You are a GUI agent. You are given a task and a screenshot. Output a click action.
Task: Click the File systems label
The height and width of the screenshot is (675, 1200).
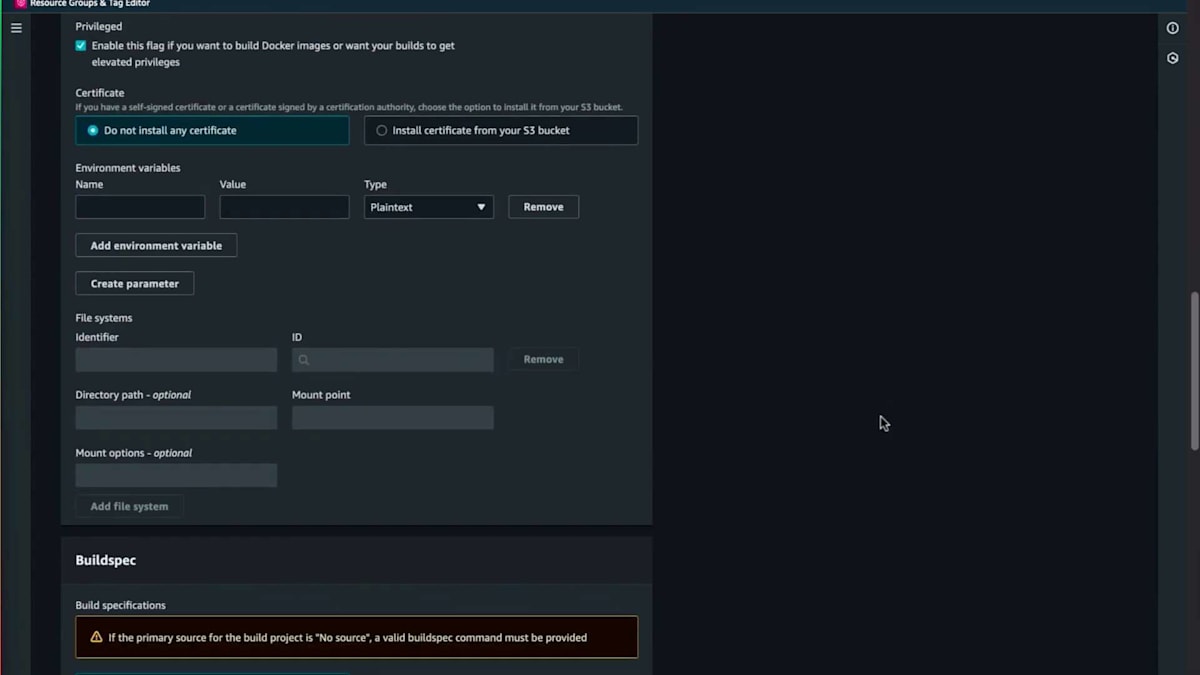point(104,318)
